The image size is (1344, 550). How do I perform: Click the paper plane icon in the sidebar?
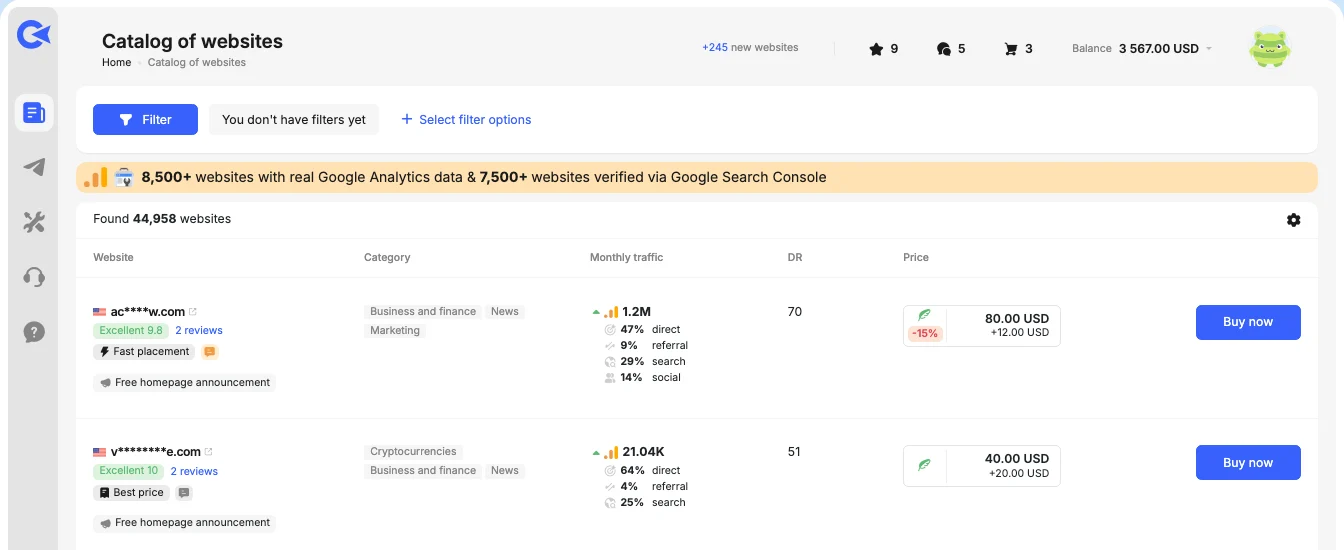click(x=34, y=167)
